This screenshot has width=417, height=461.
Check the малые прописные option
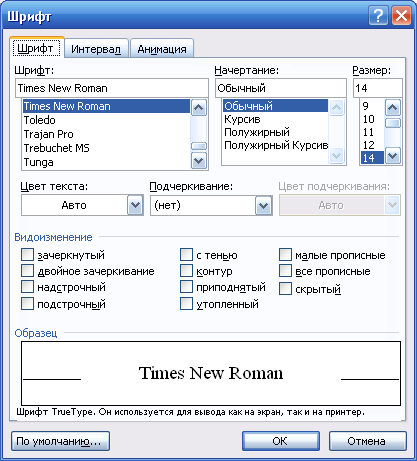tap(285, 255)
